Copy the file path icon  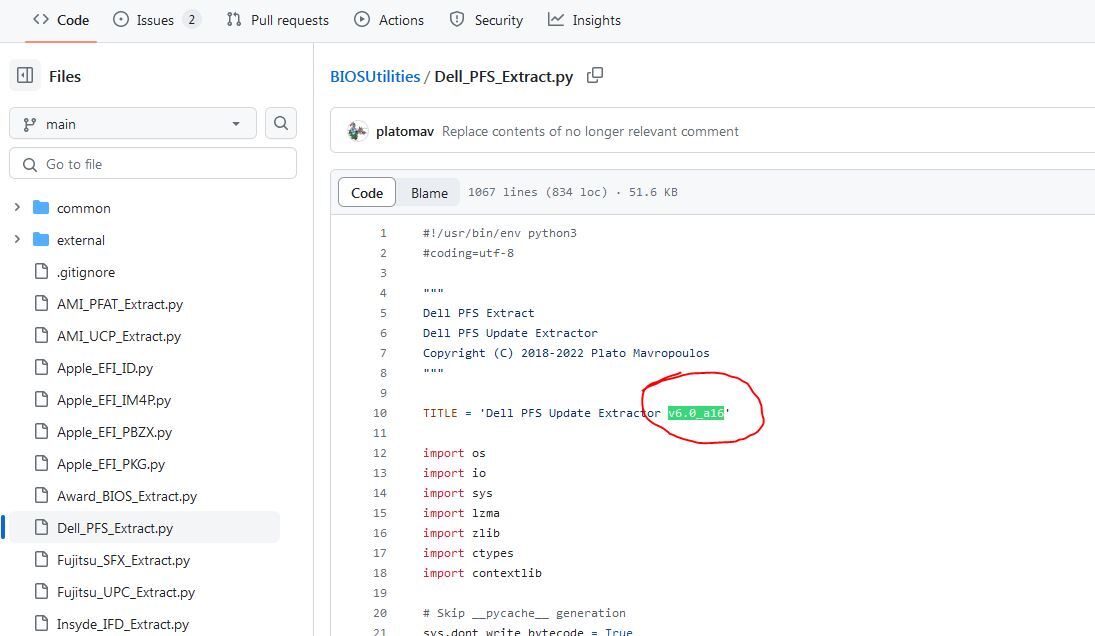tap(594, 75)
